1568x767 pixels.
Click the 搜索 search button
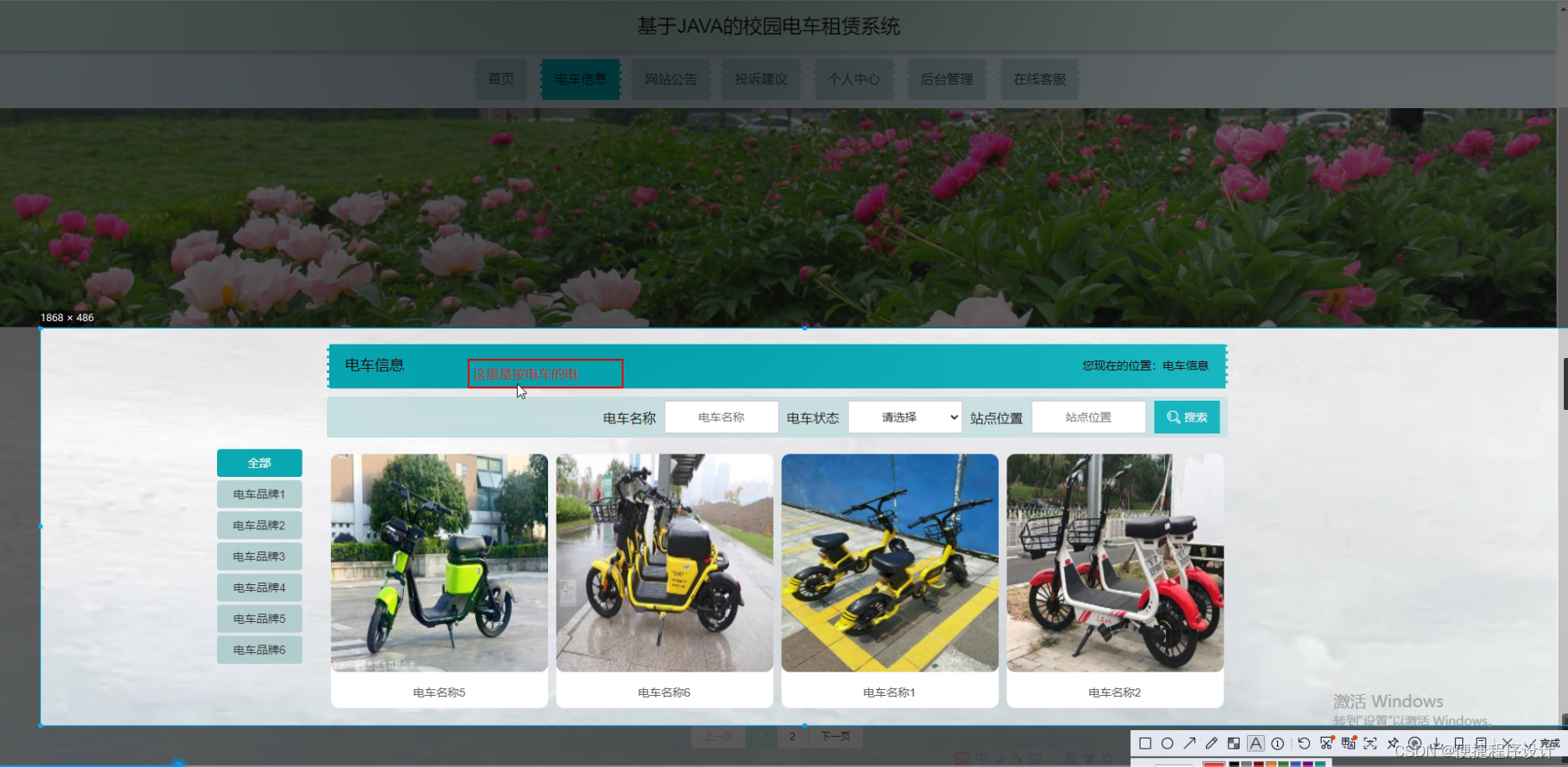(1187, 417)
